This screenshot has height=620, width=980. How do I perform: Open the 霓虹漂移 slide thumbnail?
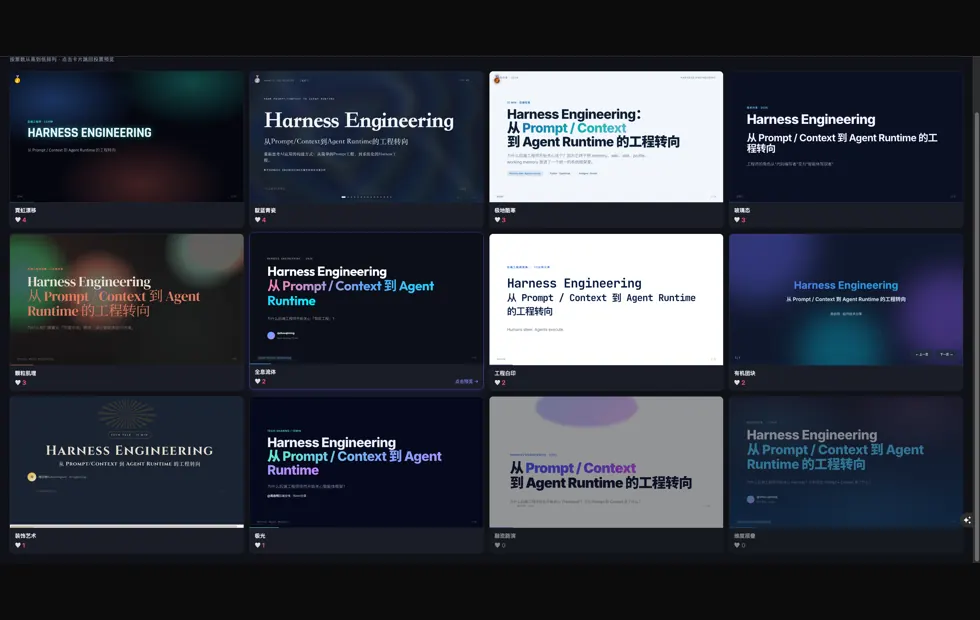pos(126,136)
